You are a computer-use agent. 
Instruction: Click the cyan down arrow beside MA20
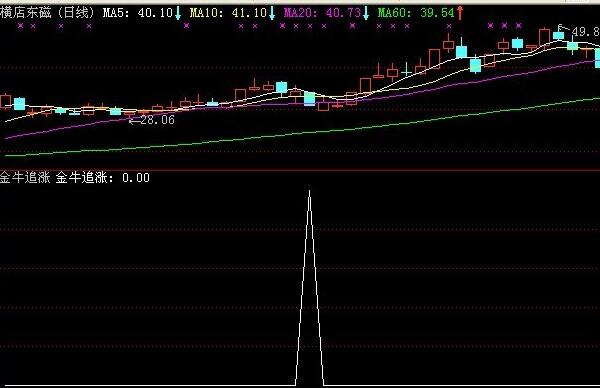[366, 13]
